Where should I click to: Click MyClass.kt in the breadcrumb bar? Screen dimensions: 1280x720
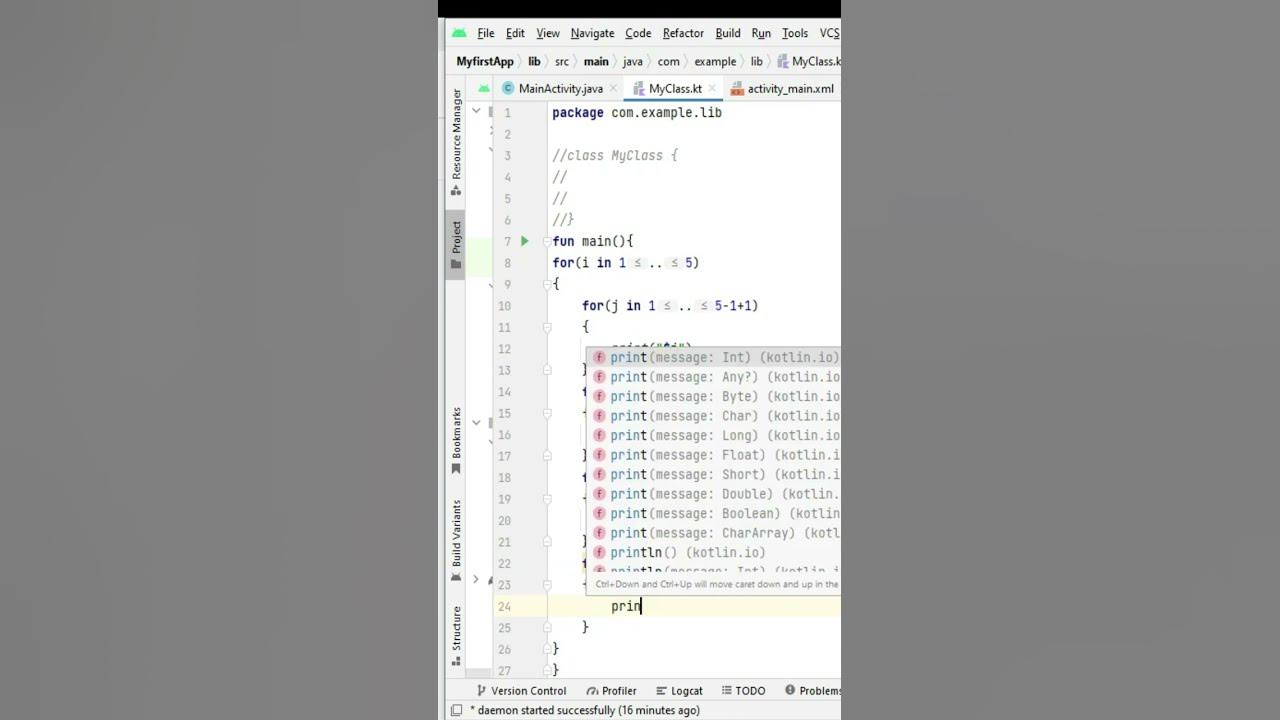809,61
